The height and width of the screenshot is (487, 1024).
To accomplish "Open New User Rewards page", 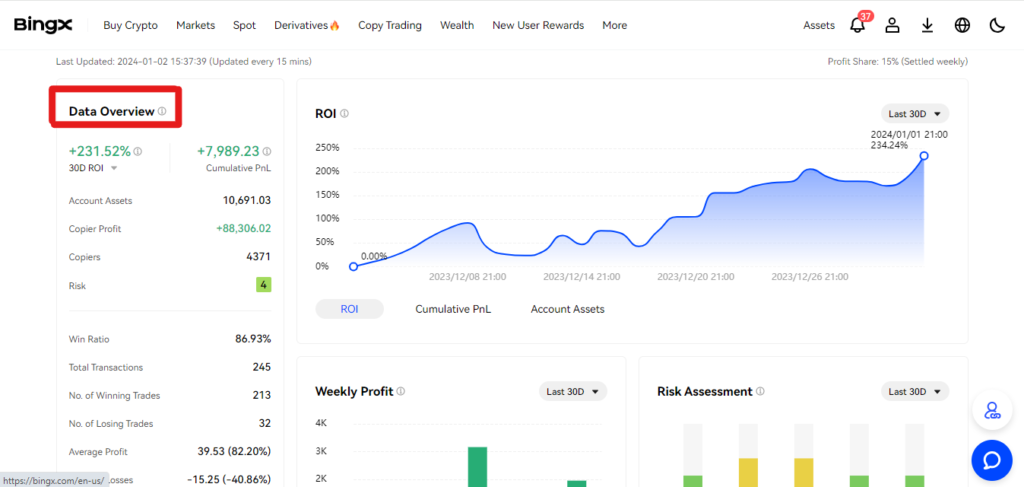I will [x=537, y=25].
